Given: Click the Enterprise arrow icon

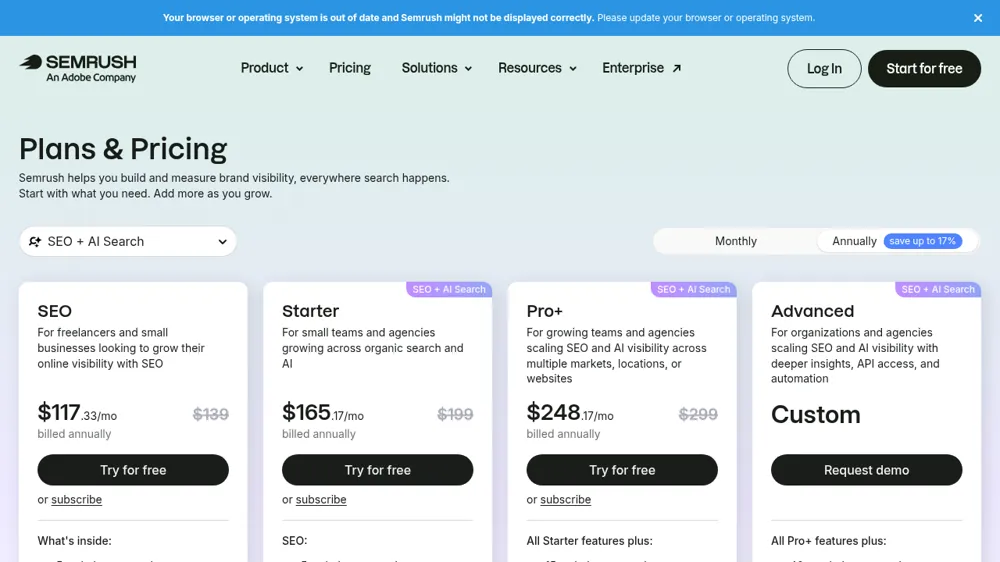Looking at the screenshot, I should click(x=677, y=68).
